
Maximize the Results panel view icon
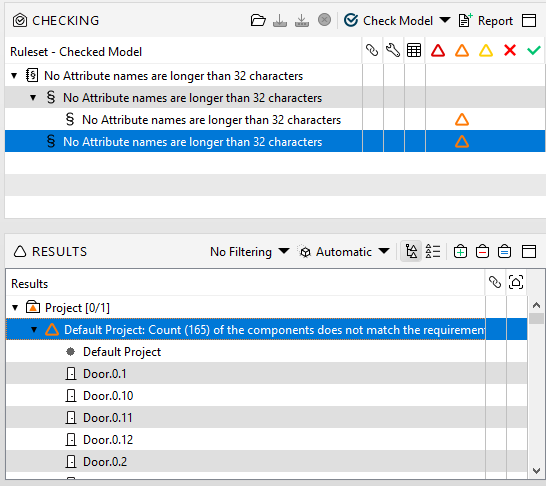[x=529, y=251]
